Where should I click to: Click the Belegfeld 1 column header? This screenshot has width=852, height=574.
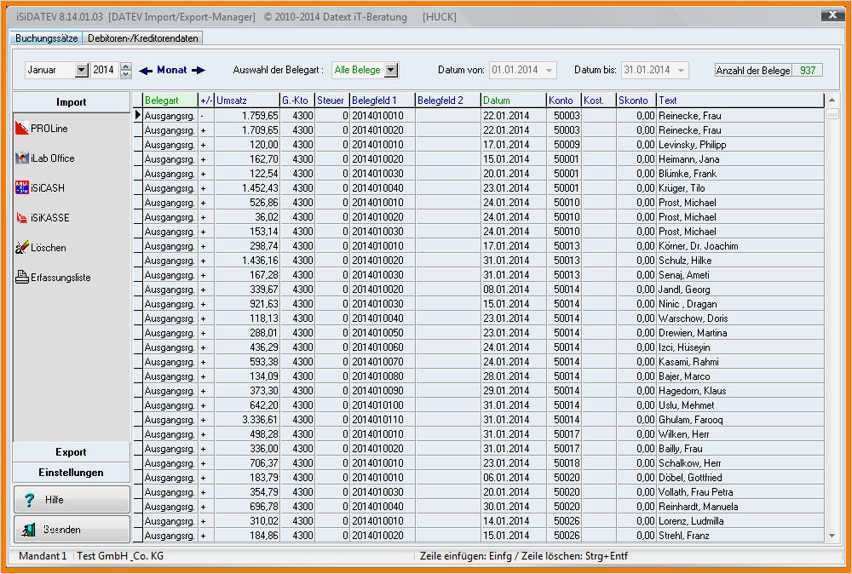[x=382, y=100]
